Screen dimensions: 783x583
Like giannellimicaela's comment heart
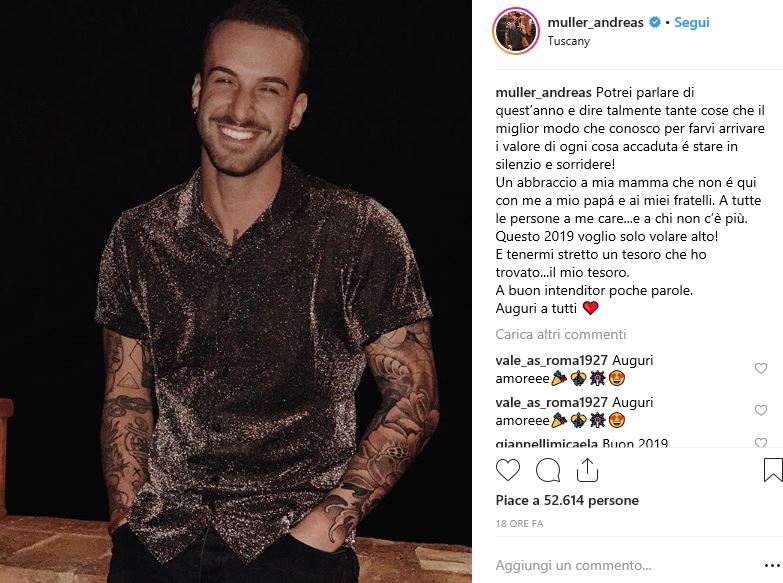point(761,442)
